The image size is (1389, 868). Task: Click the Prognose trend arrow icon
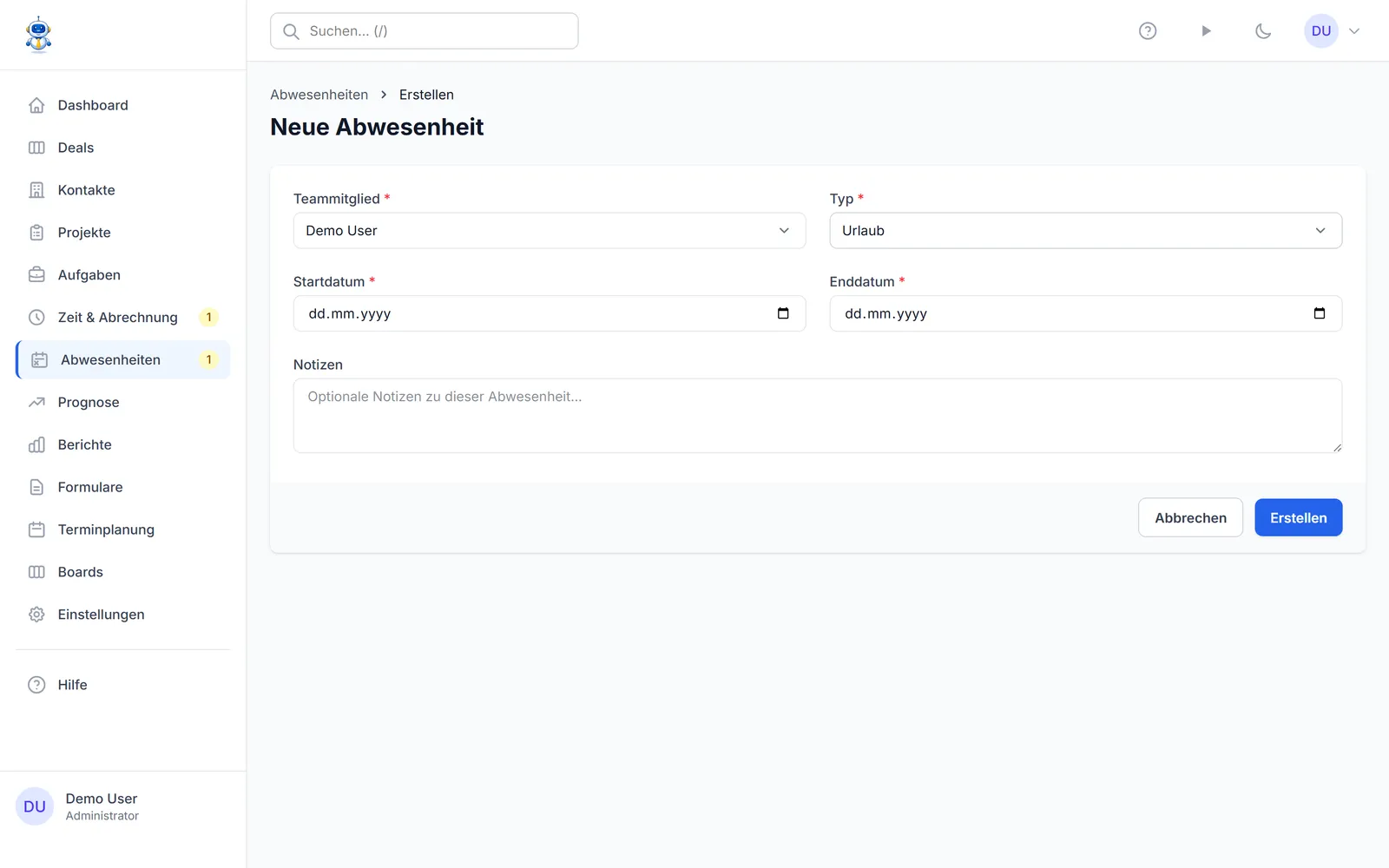point(36,403)
